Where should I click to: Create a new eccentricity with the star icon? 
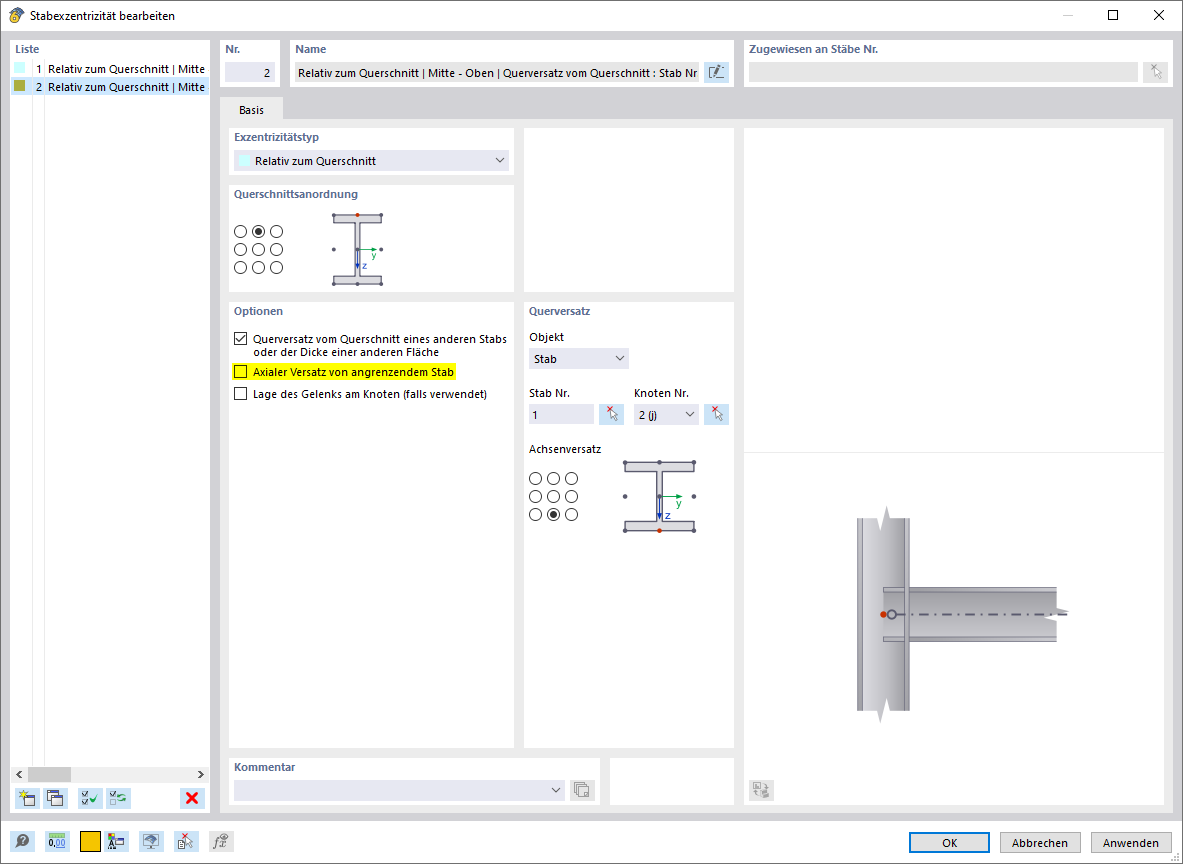pyautogui.click(x=27, y=798)
